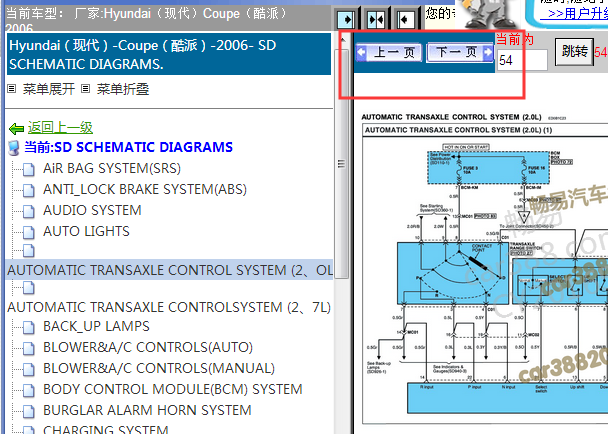This screenshot has width=608, height=434.
Task: Click the blue Hyundai Coupe 2006 SD SCHEMATIC DIAGRAMS header
Action: pos(169,54)
